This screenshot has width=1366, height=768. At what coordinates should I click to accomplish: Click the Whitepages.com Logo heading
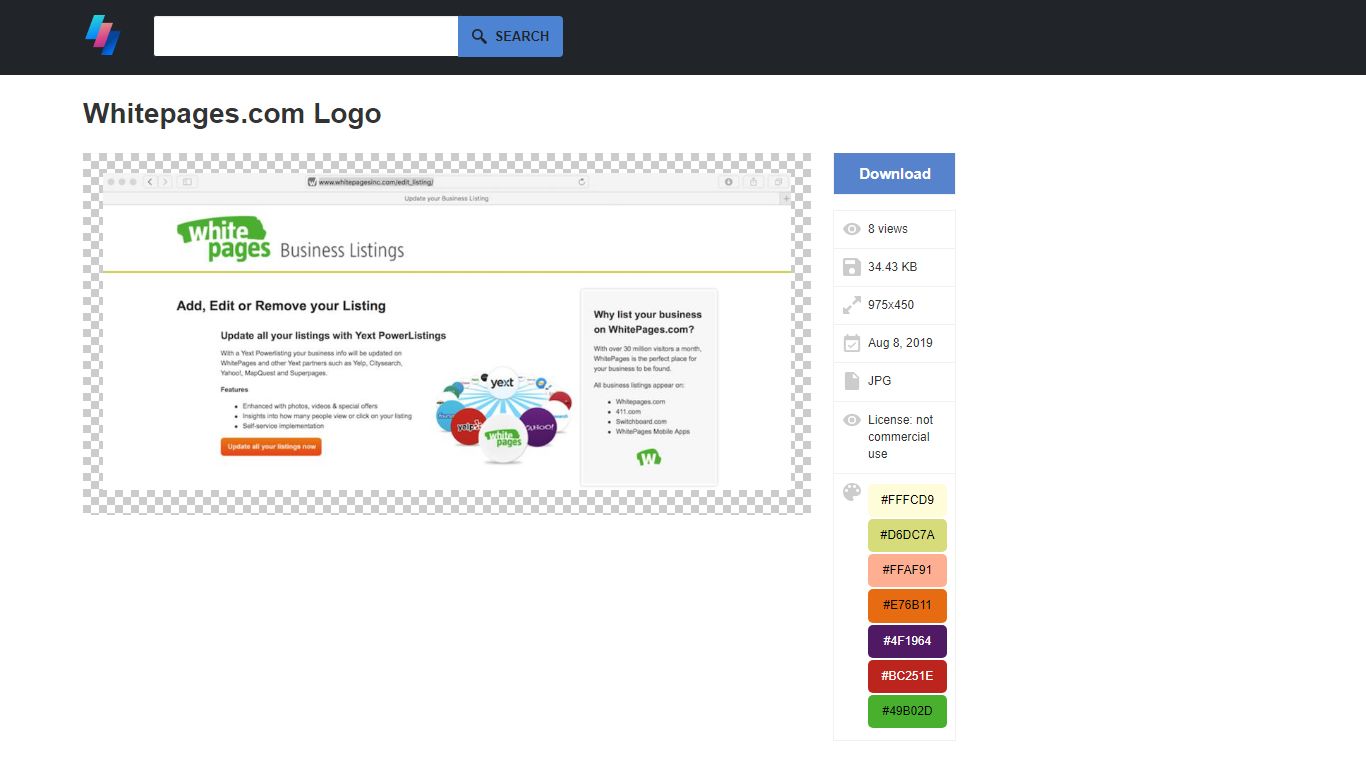[232, 113]
